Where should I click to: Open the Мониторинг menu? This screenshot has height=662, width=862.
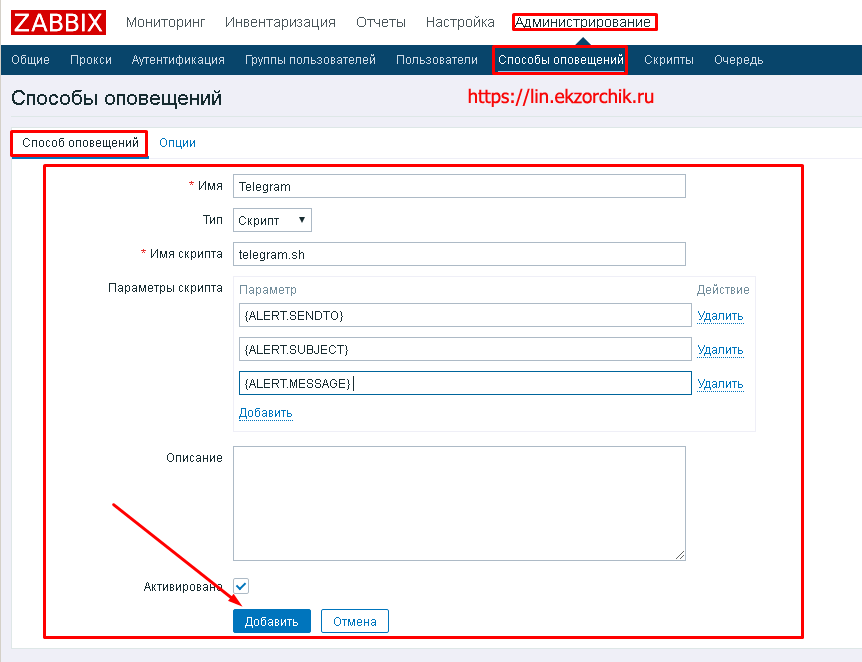(x=165, y=22)
